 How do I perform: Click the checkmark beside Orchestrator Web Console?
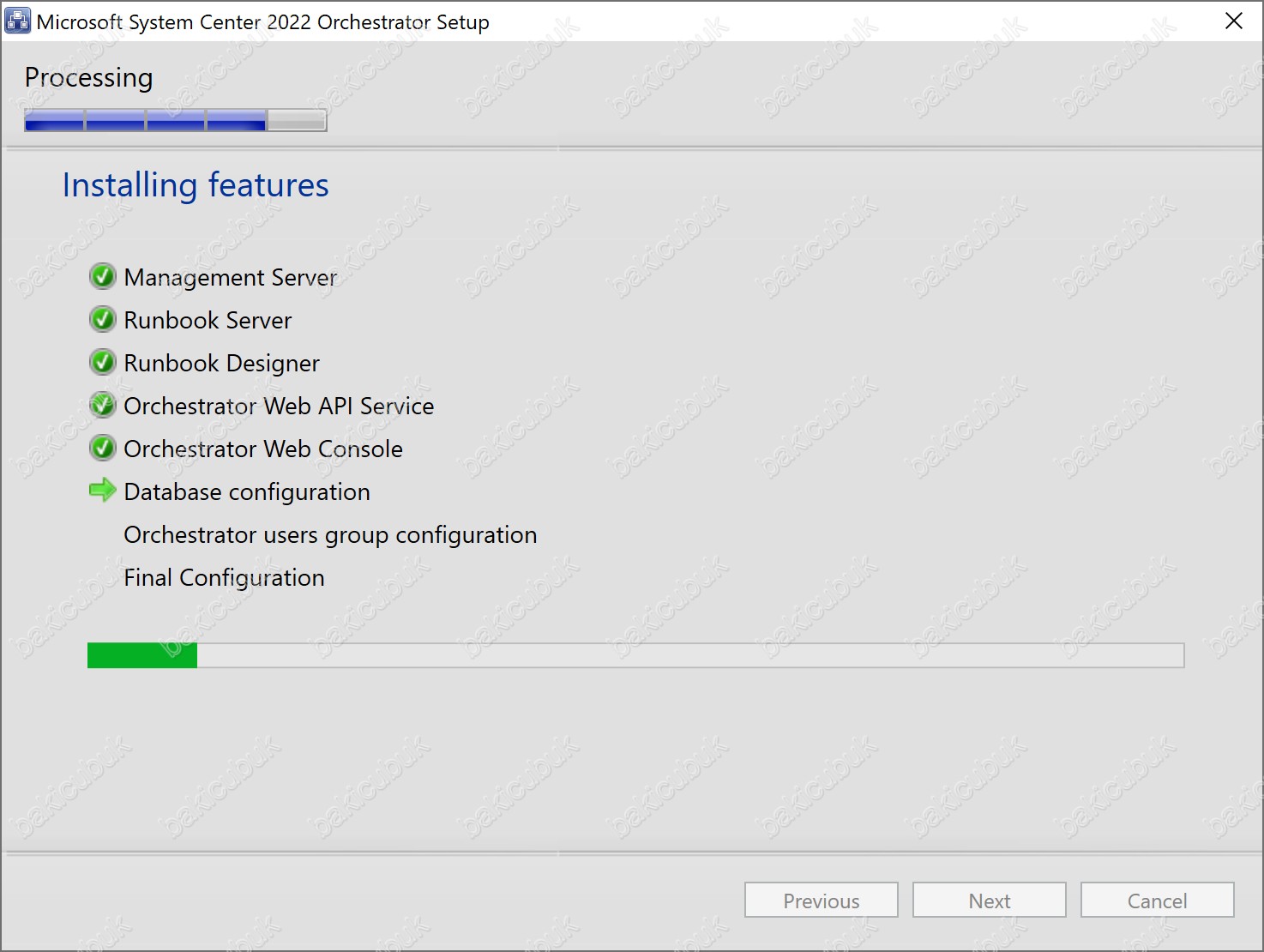(x=103, y=448)
